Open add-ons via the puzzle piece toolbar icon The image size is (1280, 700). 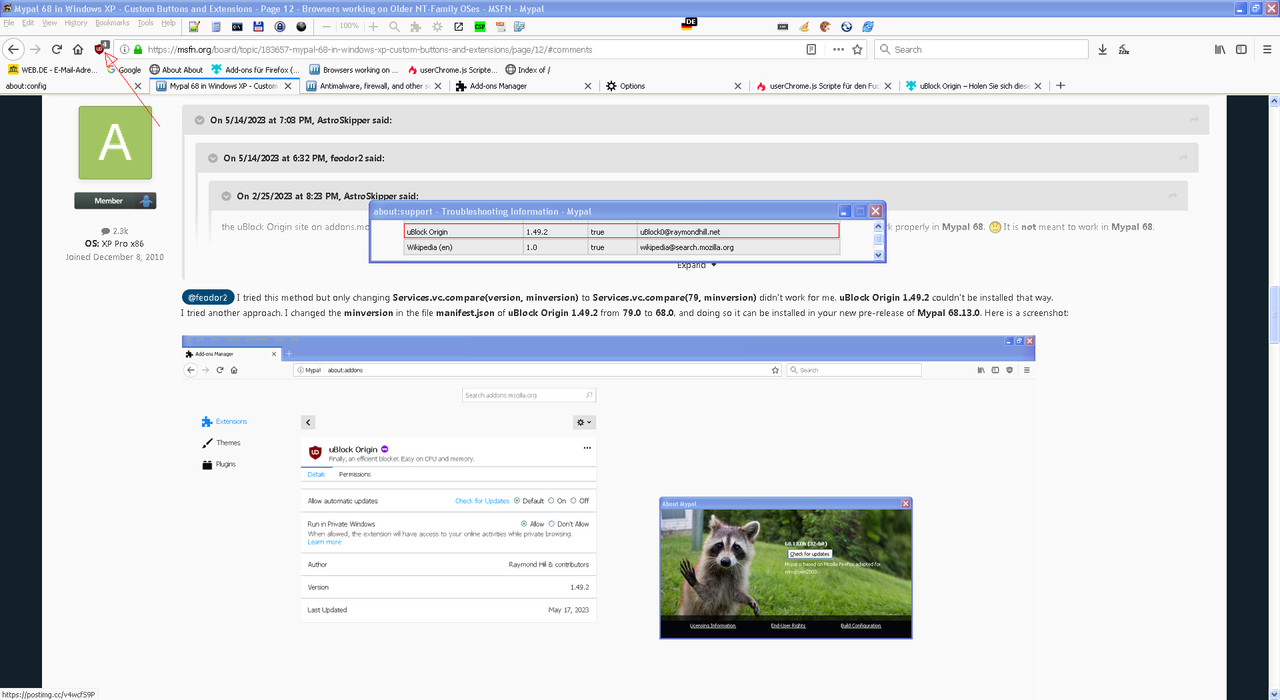click(x=415, y=26)
